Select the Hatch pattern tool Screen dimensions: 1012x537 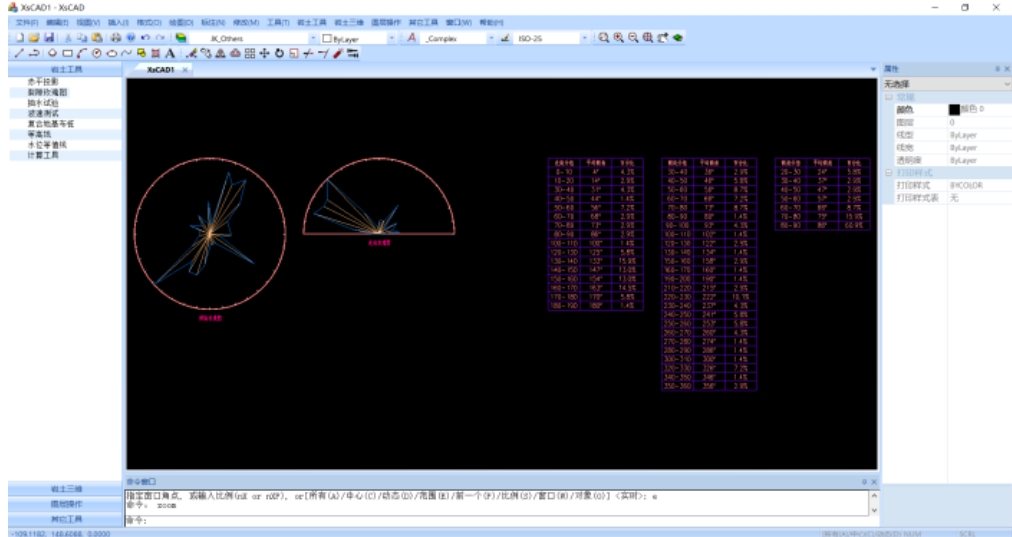(155, 54)
